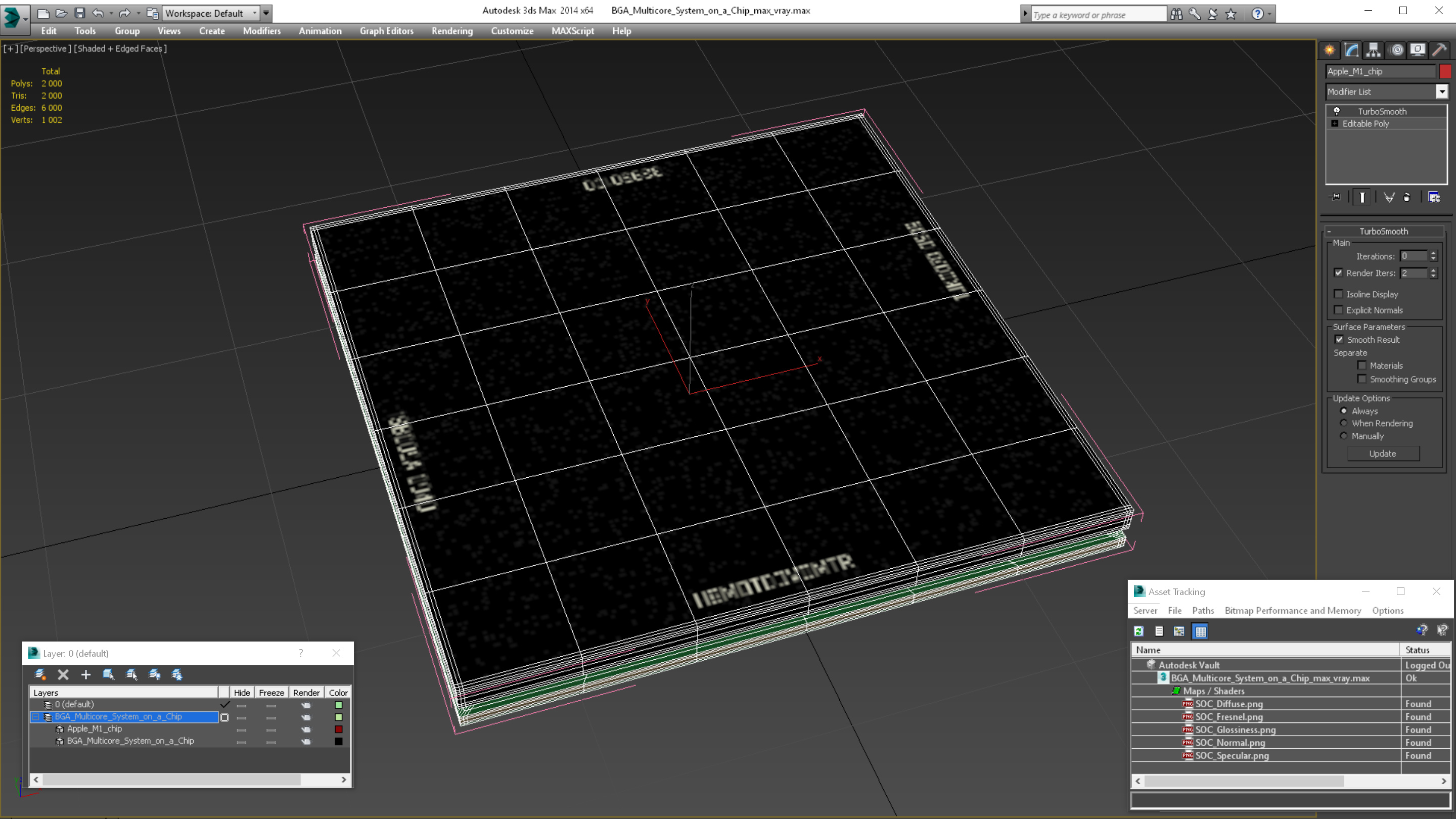1456x819 pixels.
Task: Click the keyword search input field
Action: (1098, 15)
